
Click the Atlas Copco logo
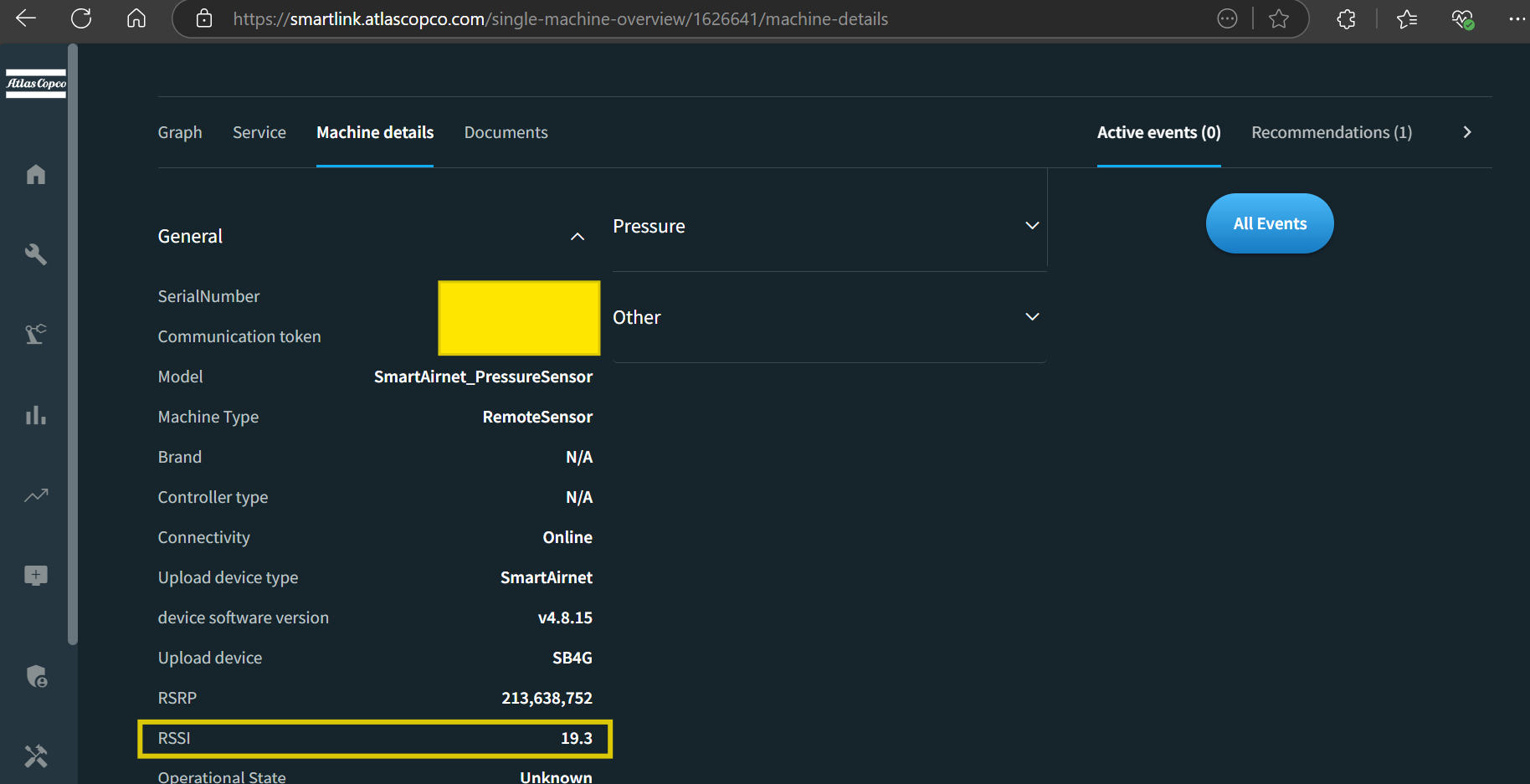(x=36, y=84)
